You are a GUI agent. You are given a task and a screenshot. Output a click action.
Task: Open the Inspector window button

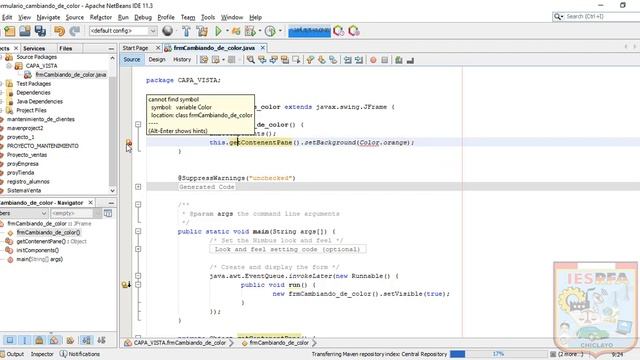(x=42, y=354)
